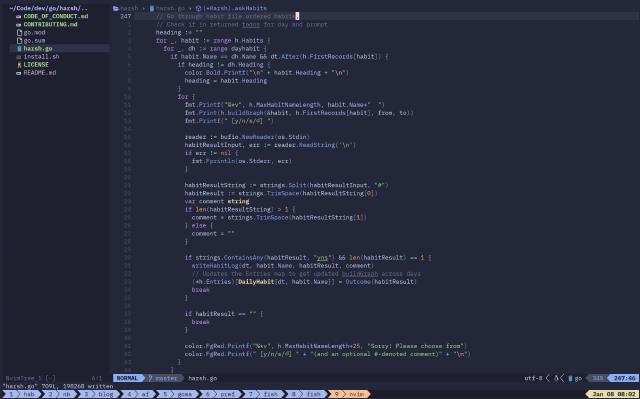
Task: Click the file progress percentage in the statusline
Action: click(x=598, y=378)
